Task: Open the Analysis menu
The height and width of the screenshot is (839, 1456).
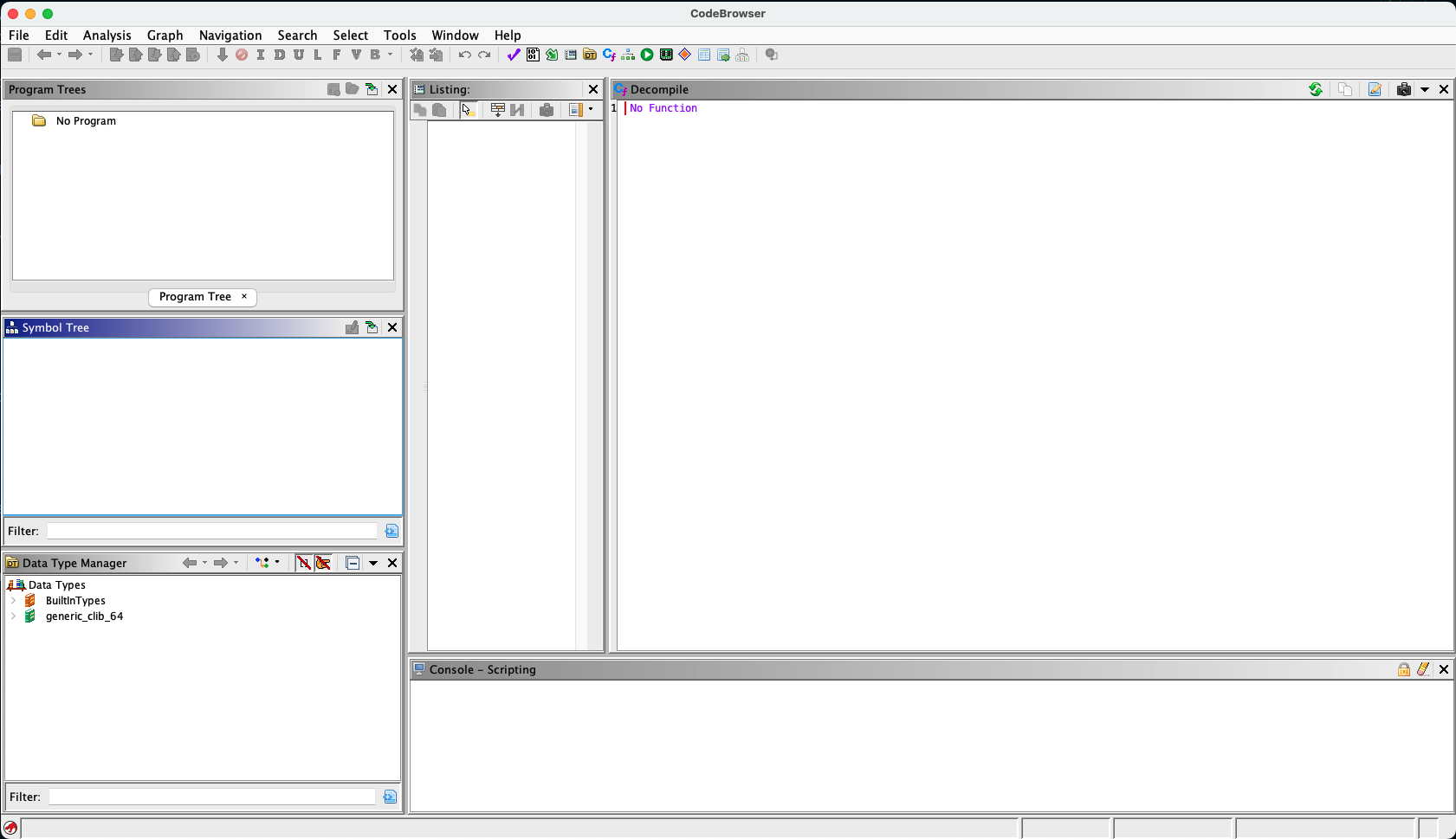Action: [107, 35]
